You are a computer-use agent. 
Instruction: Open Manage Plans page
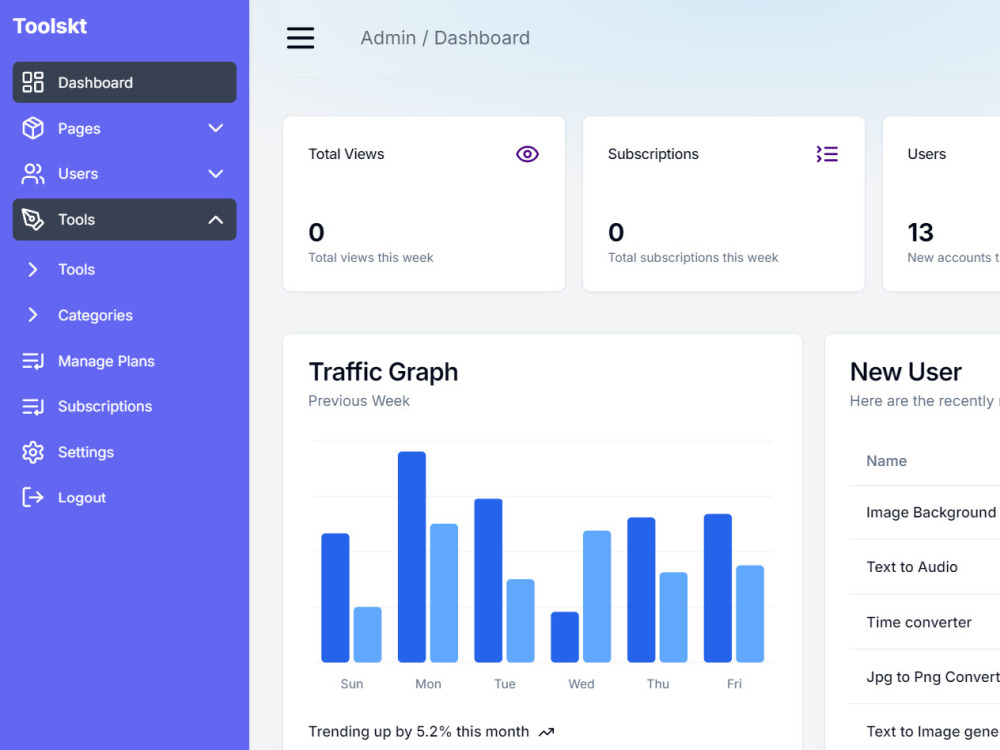[x=106, y=361]
